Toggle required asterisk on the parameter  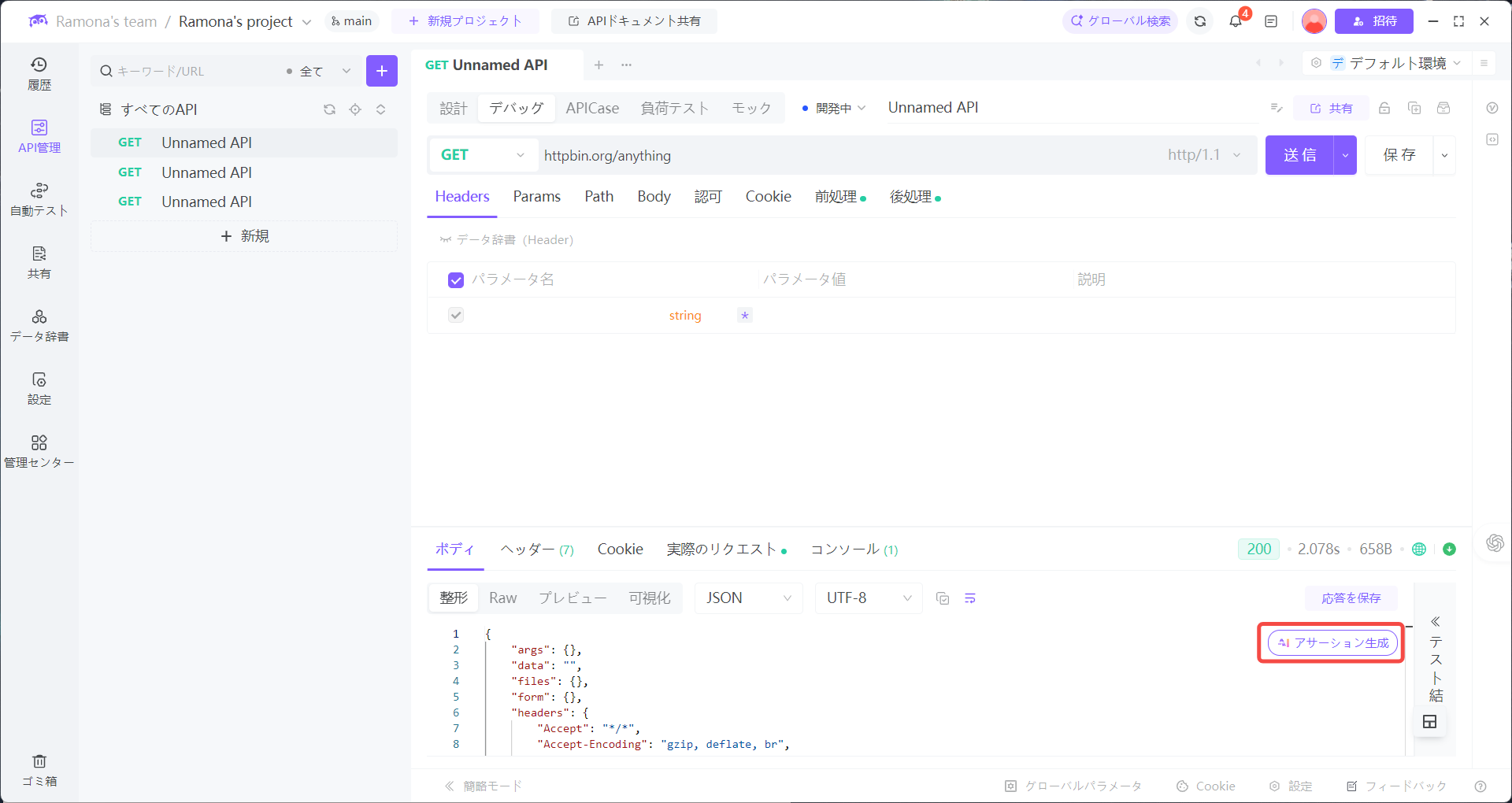click(x=743, y=315)
